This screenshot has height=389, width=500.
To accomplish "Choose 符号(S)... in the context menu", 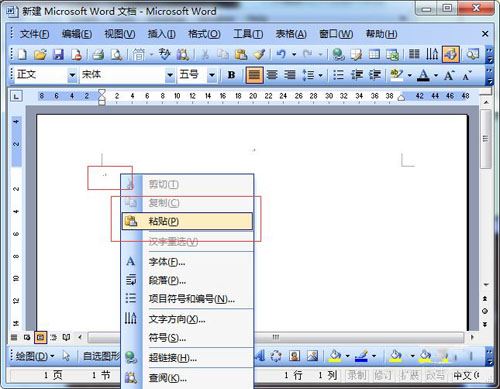I will click(x=187, y=338).
